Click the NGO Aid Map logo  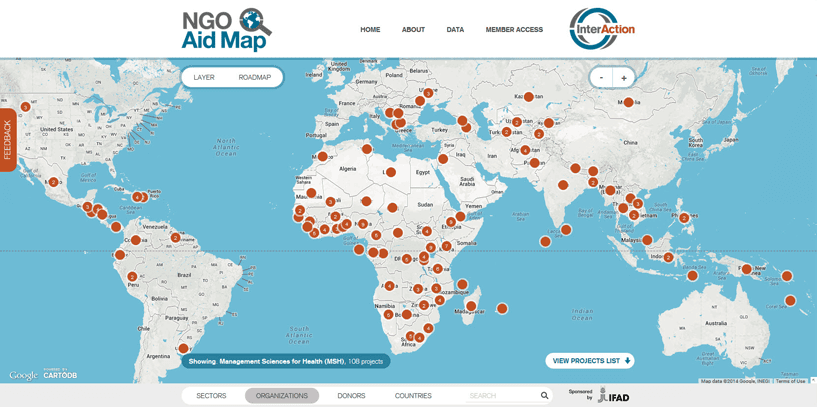pyautogui.click(x=227, y=30)
